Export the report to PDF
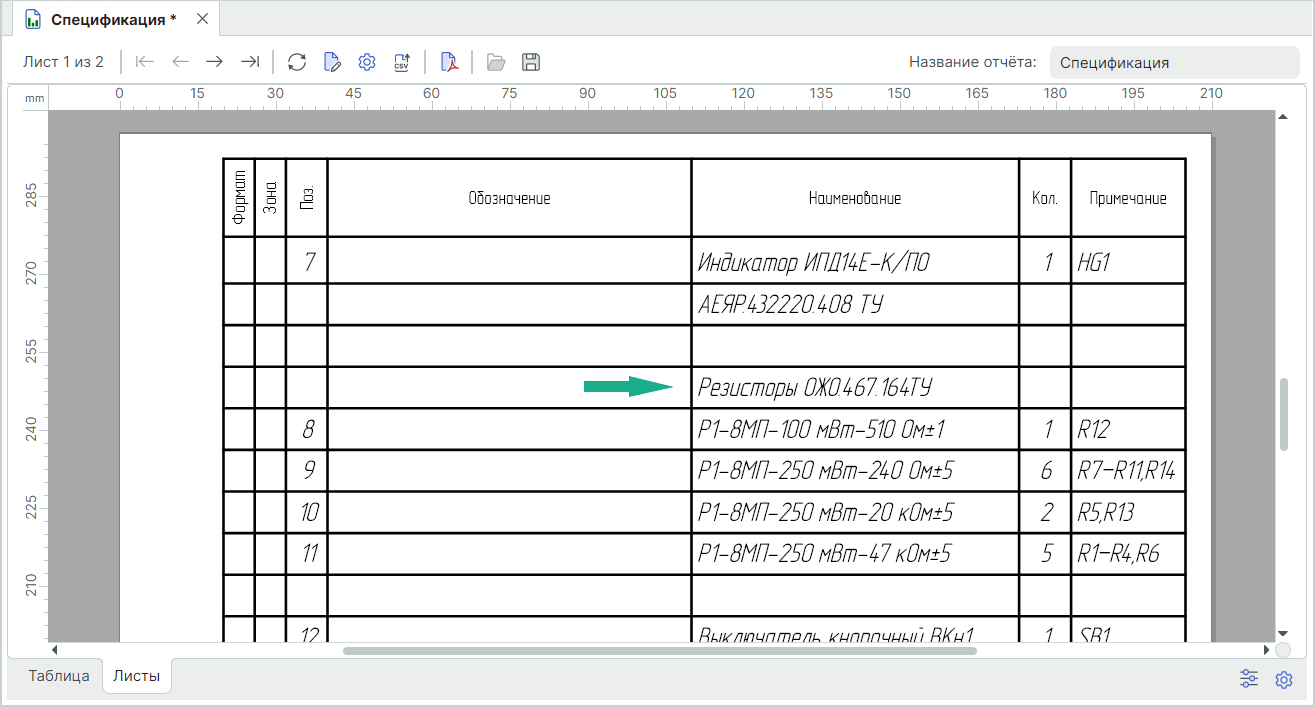This screenshot has width=1315, height=707. (449, 62)
